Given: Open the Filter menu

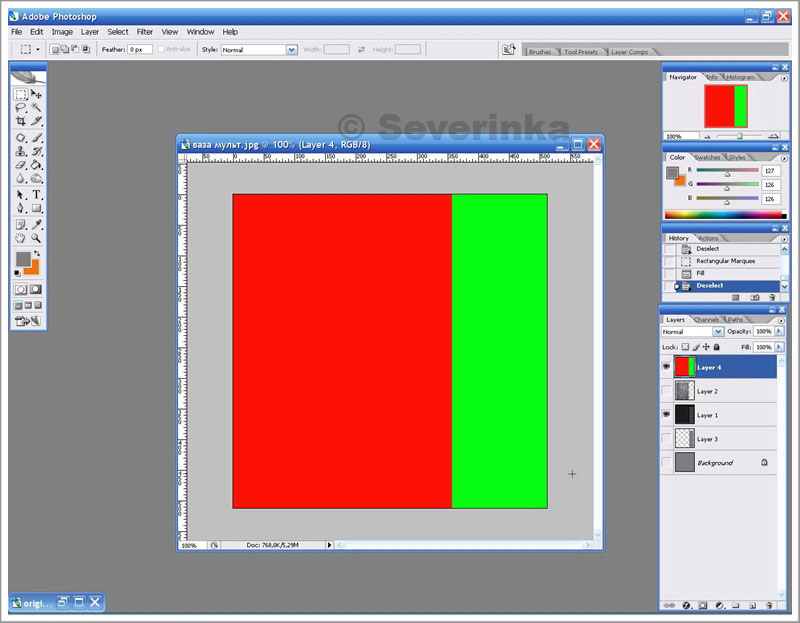Looking at the screenshot, I should 145,32.
